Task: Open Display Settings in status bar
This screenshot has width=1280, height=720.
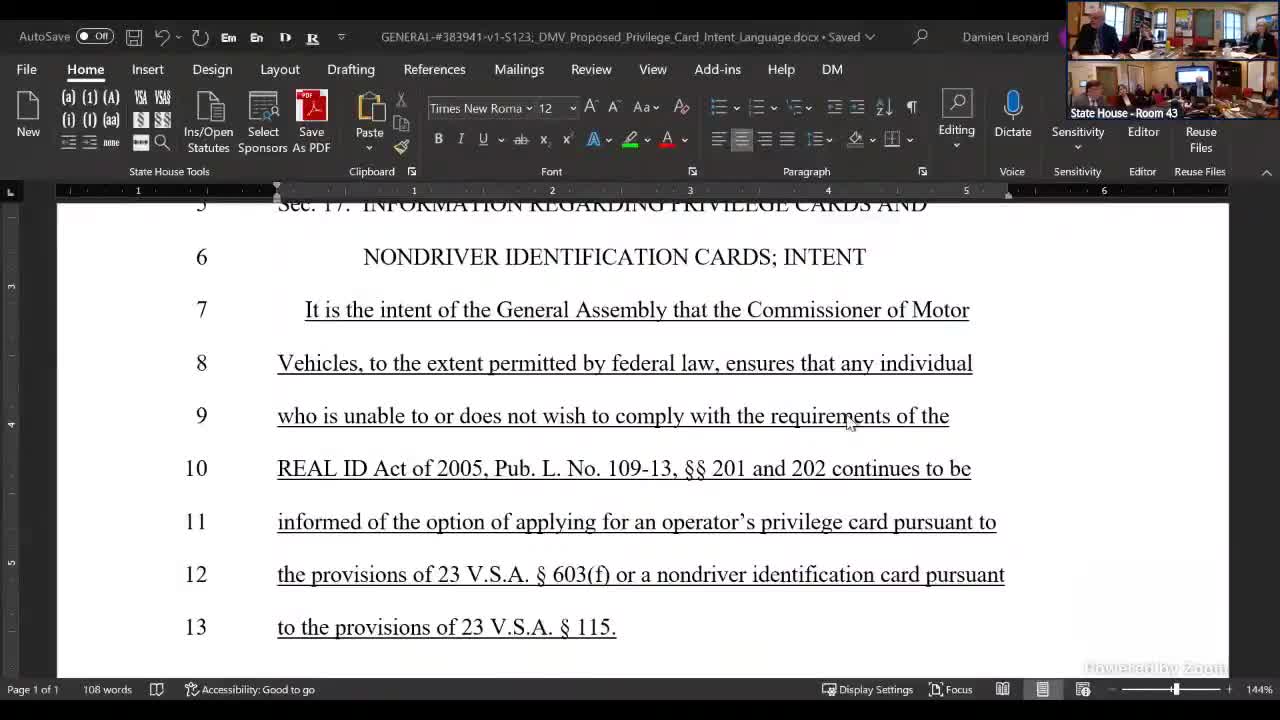Action: (x=867, y=689)
